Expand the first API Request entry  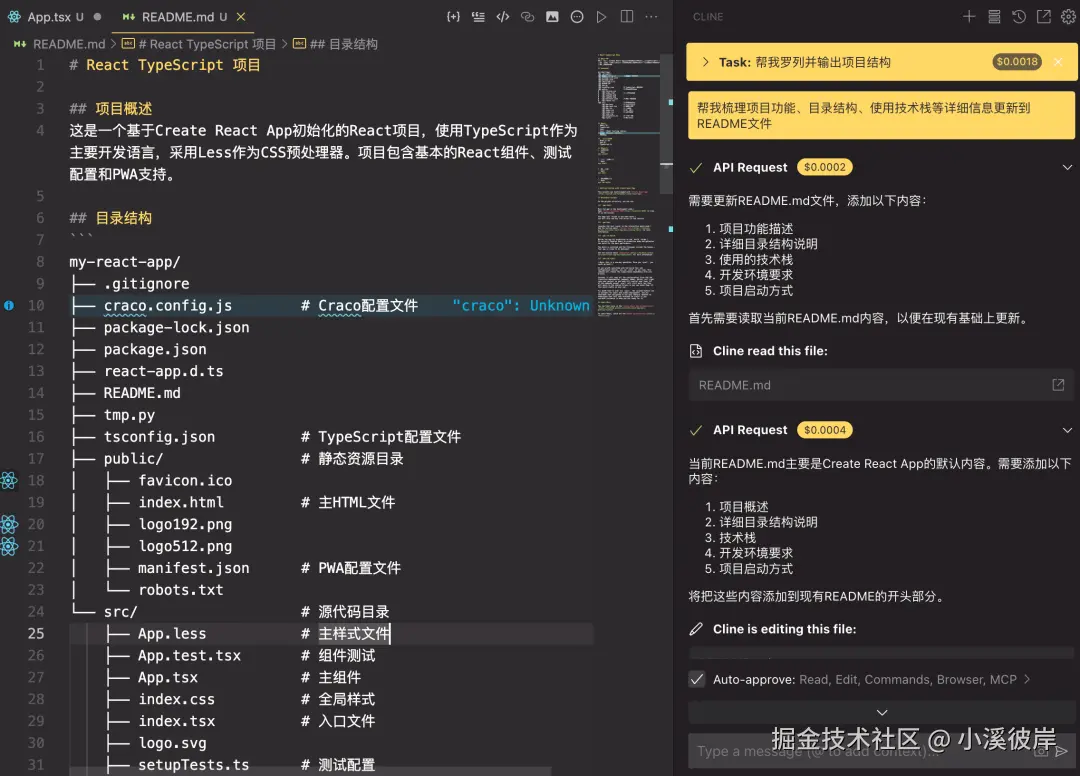1067,167
